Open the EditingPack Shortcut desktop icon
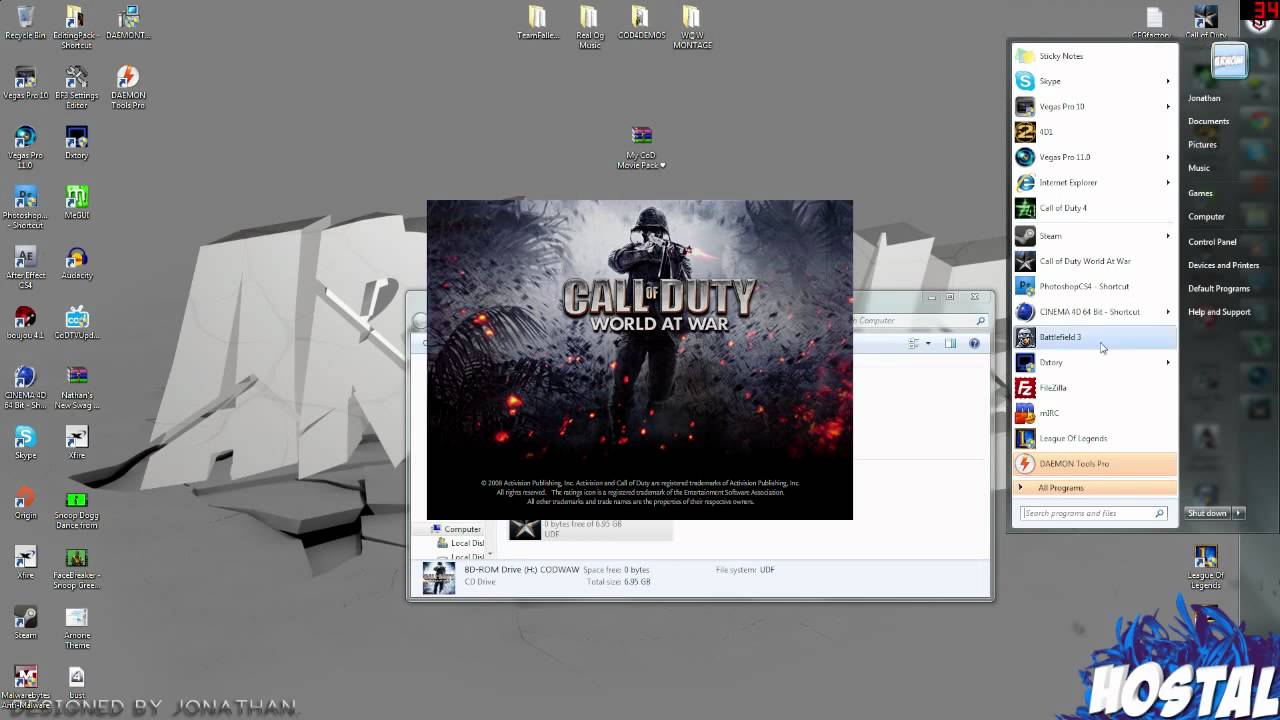 (x=76, y=27)
